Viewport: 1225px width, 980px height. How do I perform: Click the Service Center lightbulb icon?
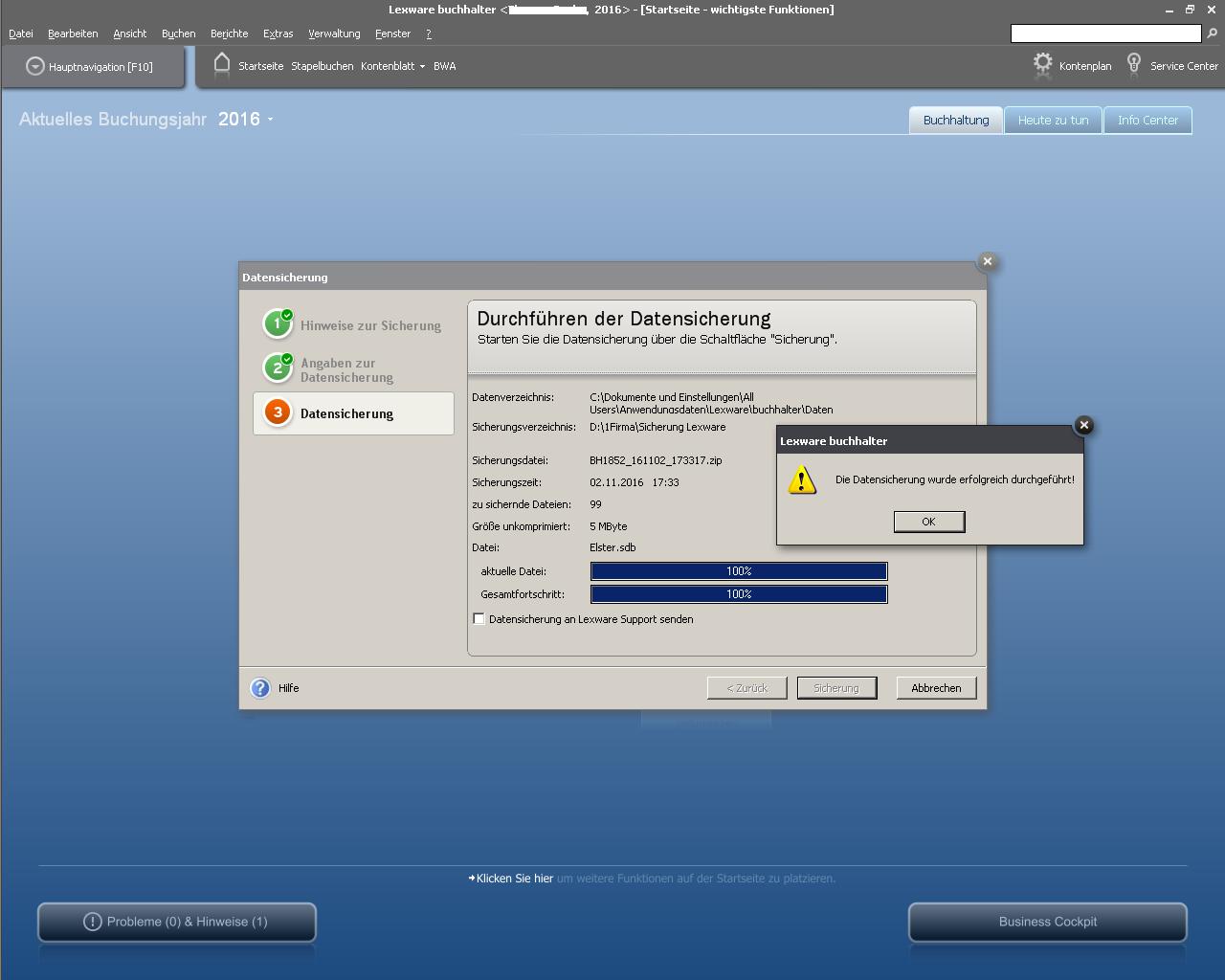1134,64
